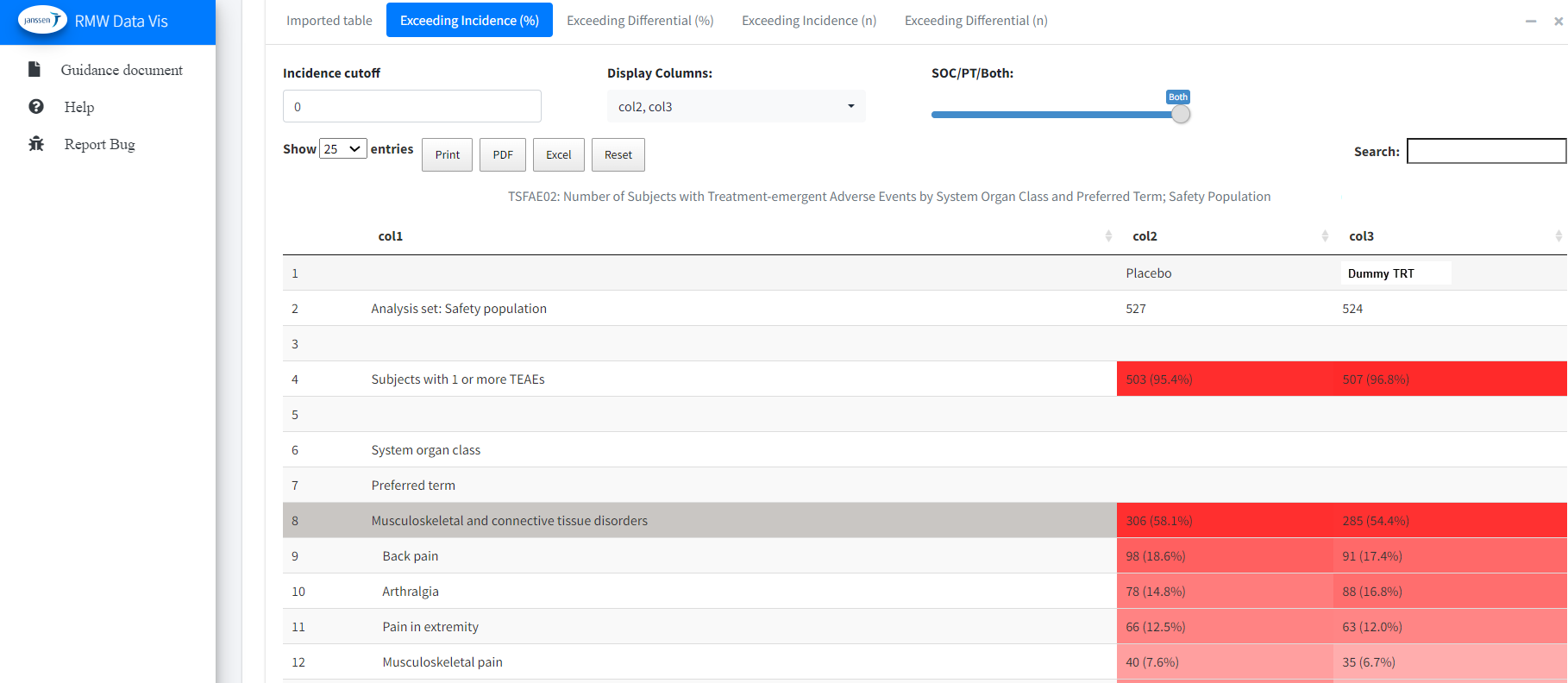Expand the Show entries count dropdown
This screenshot has width=1568, height=683.
tap(342, 149)
